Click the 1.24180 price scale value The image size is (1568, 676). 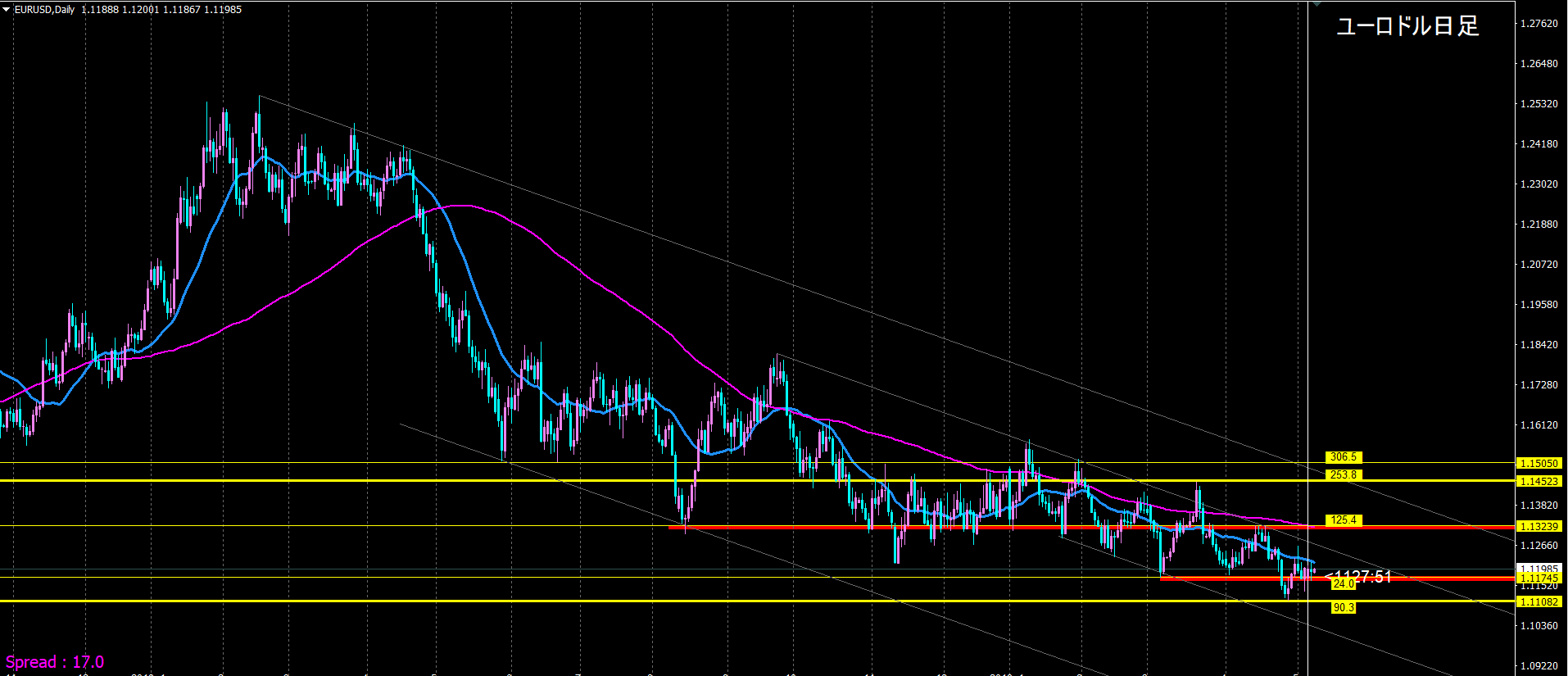(1539, 144)
